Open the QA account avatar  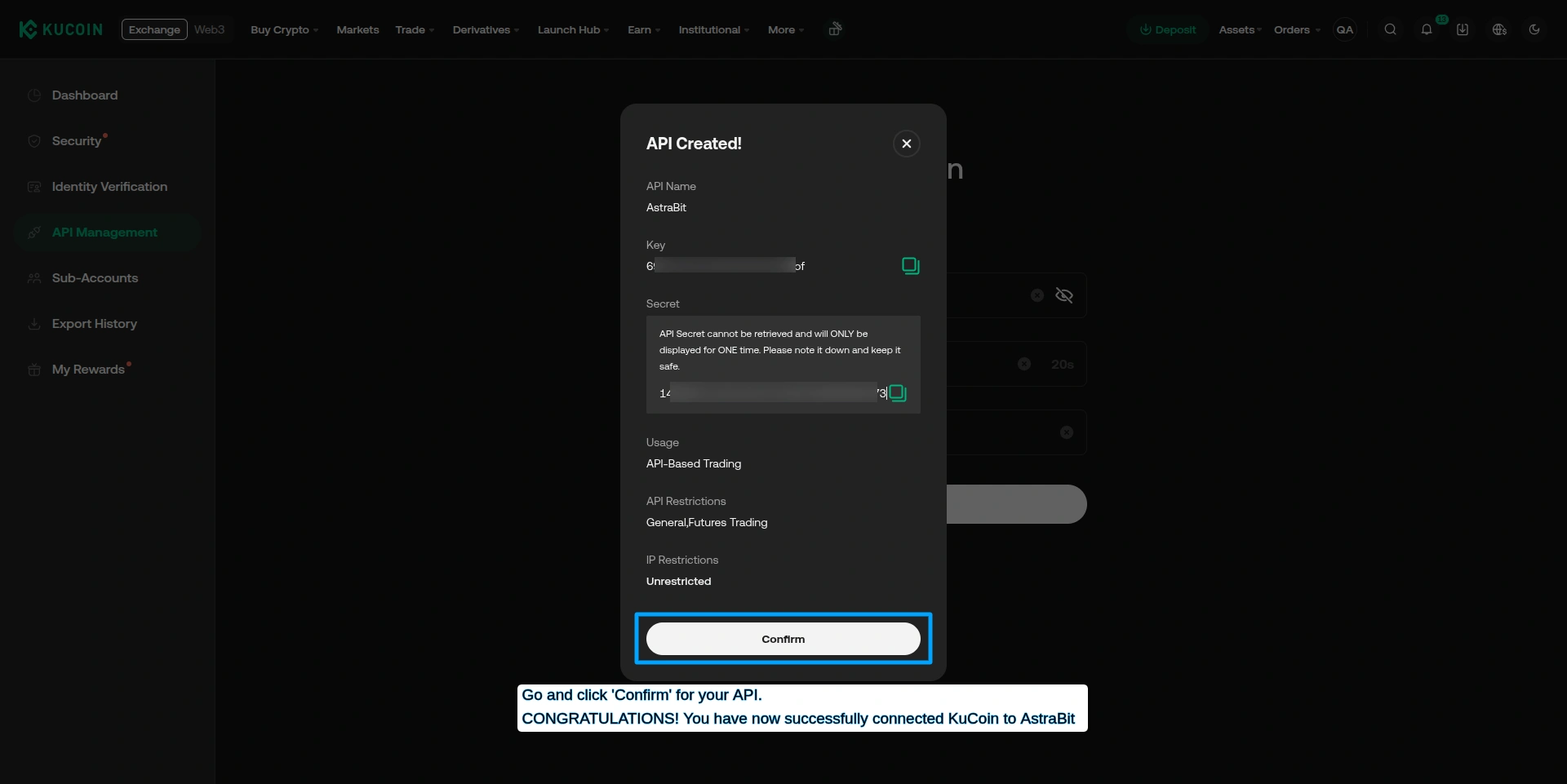click(x=1345, y=29)
